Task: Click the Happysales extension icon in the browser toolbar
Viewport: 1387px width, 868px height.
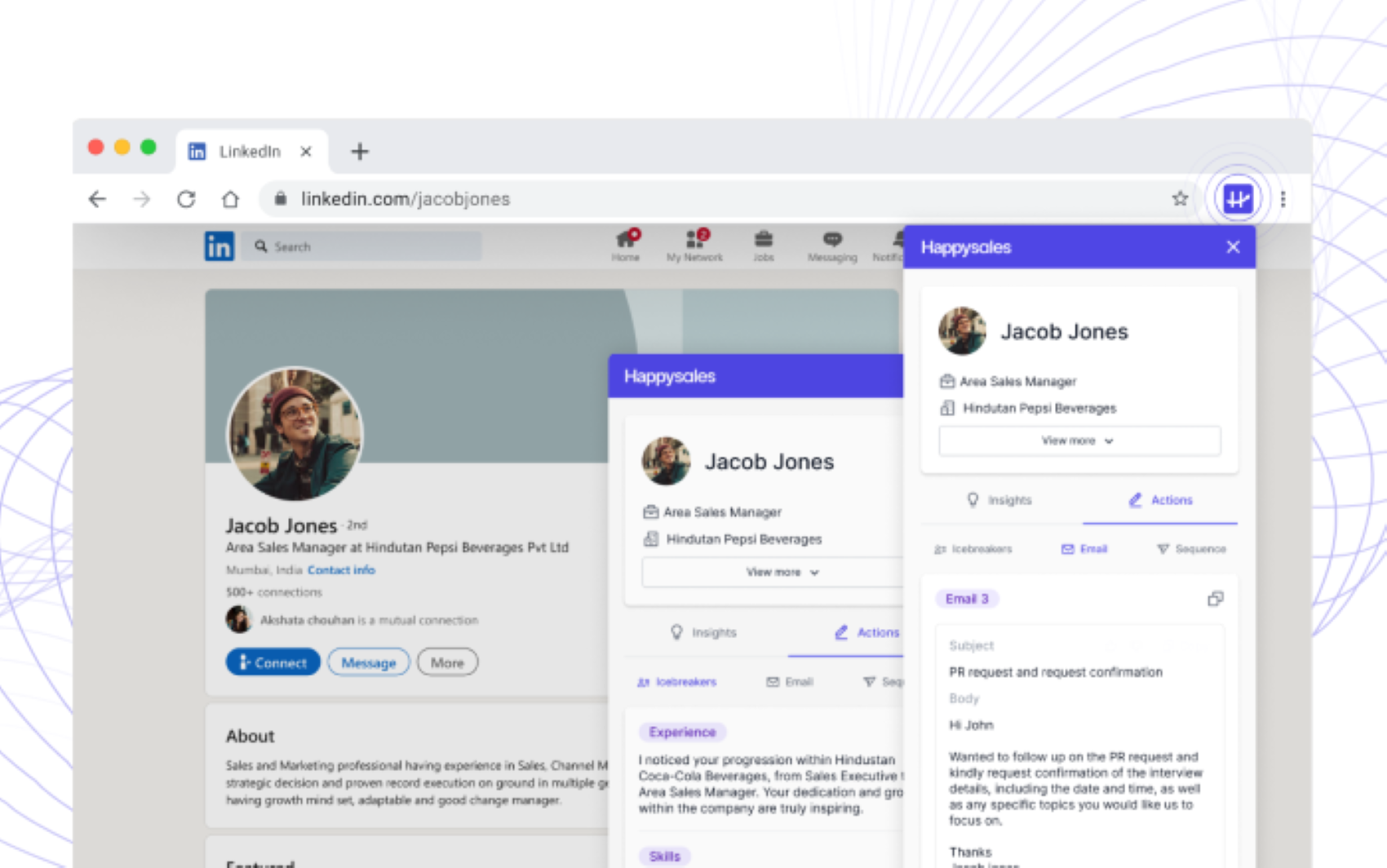Action: click(1238, 198)
